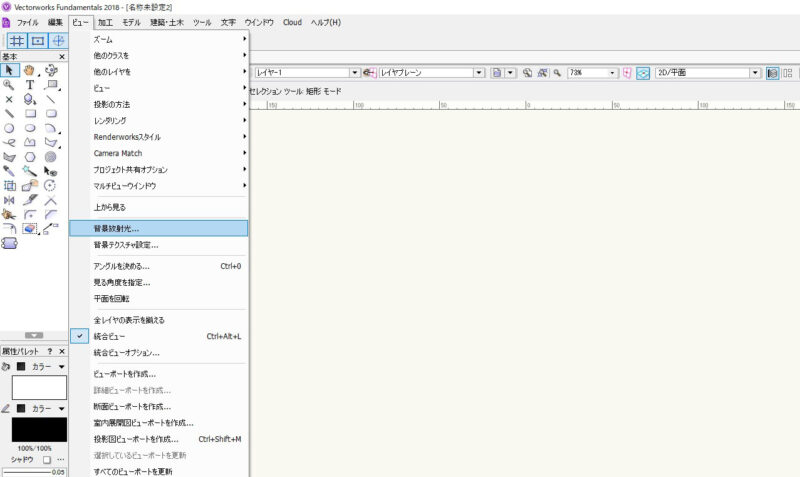
Task: Select the single Line tool
Action: click(x=51, y=99)
